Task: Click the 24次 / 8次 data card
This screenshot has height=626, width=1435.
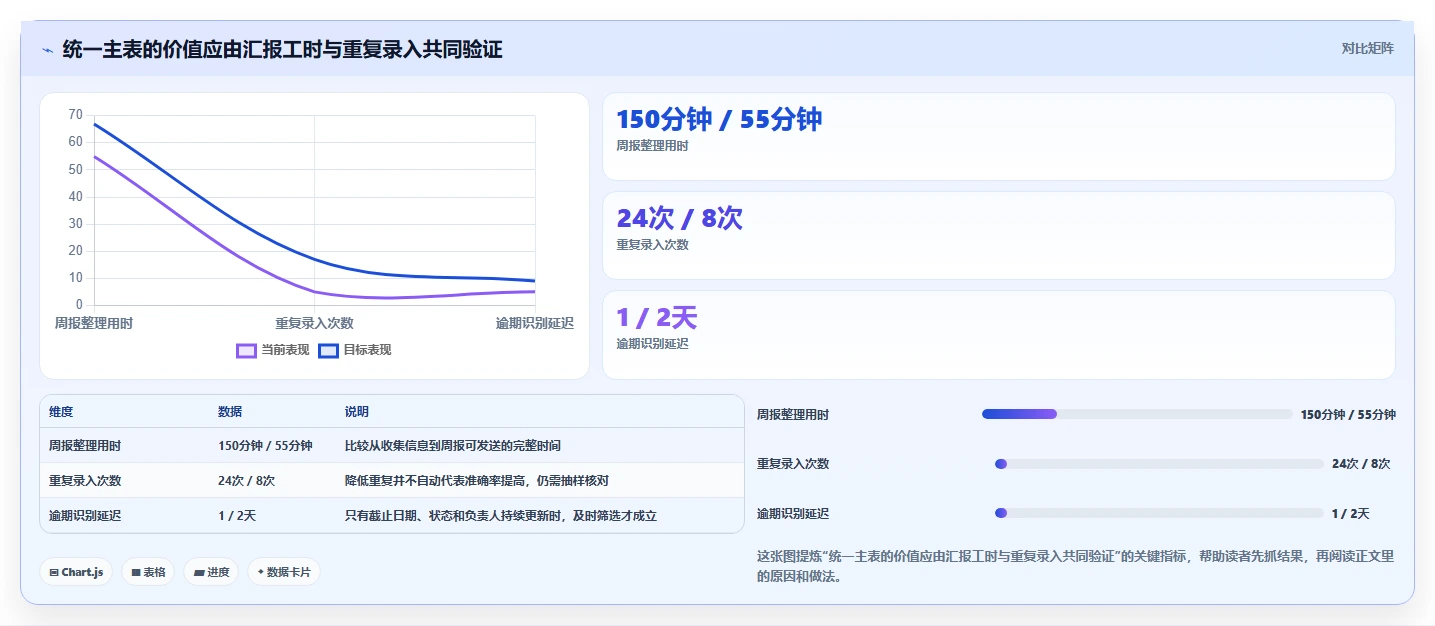Action: click(x=998, y=236)
